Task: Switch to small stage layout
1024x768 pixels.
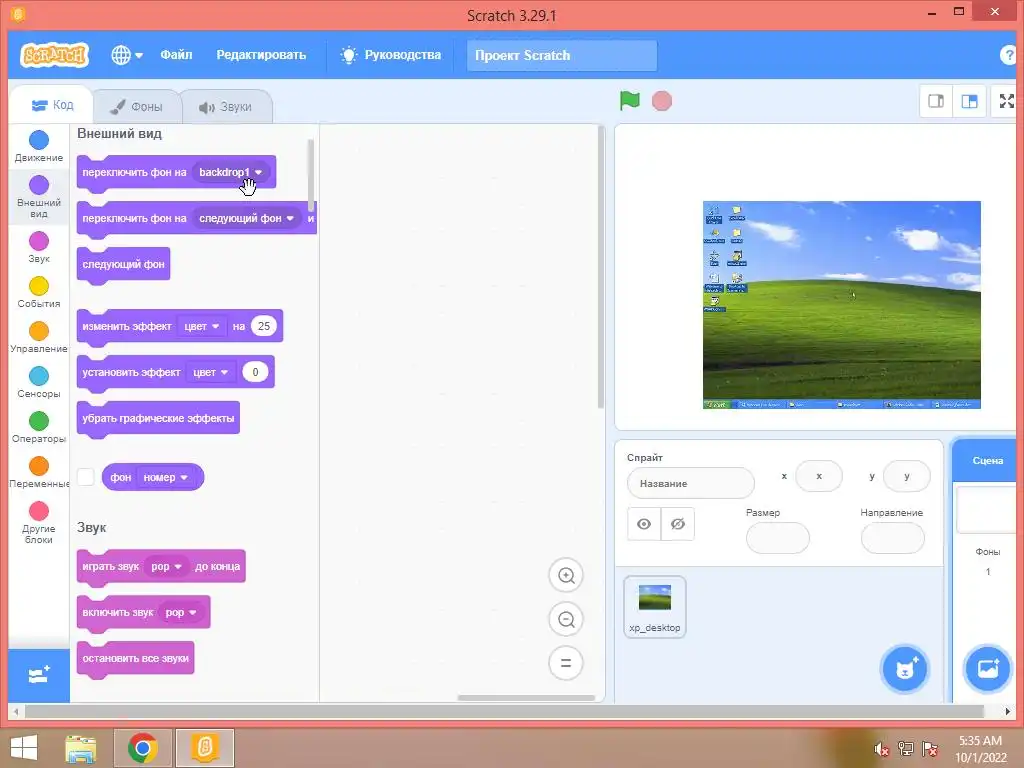Action: point(936,101)
